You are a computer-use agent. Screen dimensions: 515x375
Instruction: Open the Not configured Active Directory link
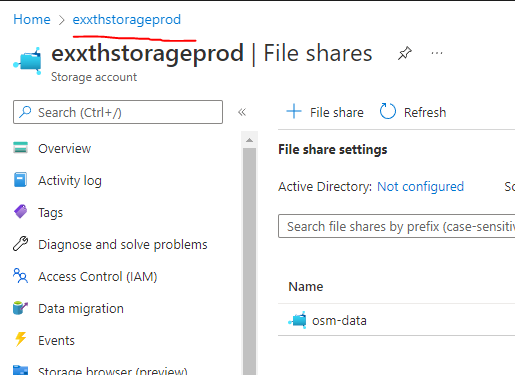point(420,187)
